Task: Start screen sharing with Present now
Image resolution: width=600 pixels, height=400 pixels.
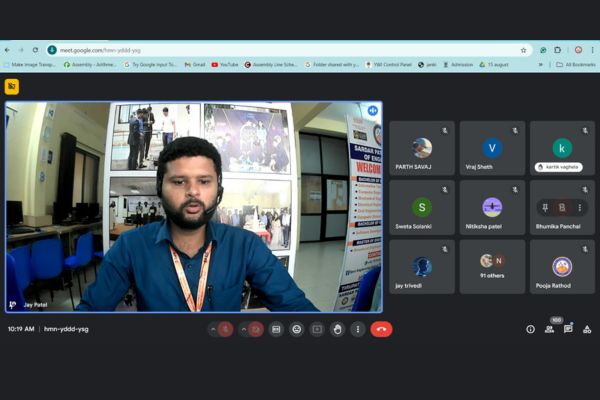Action: click(317, 329)
